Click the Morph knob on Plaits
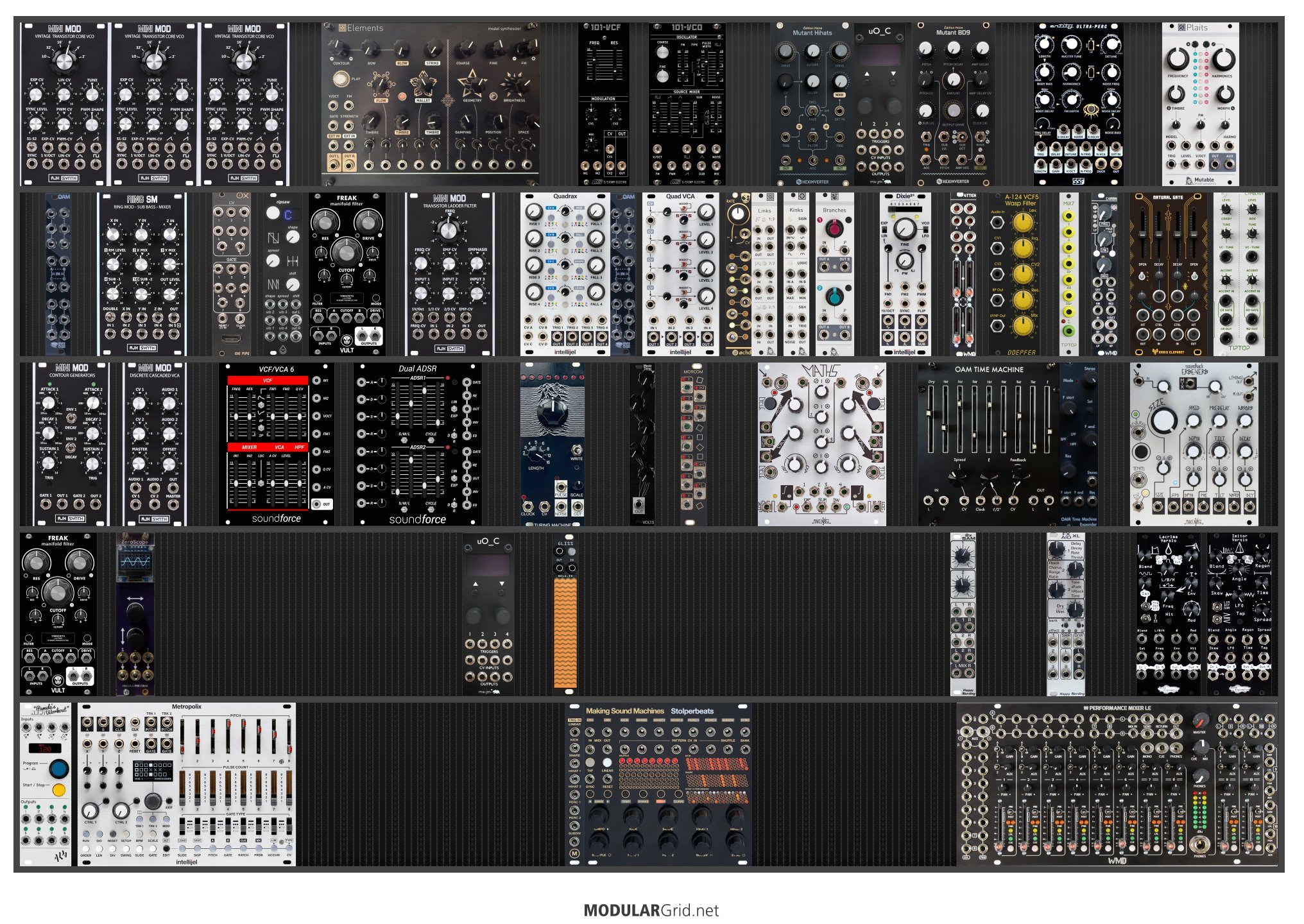1304x924 pixels. coord(1224,94)
